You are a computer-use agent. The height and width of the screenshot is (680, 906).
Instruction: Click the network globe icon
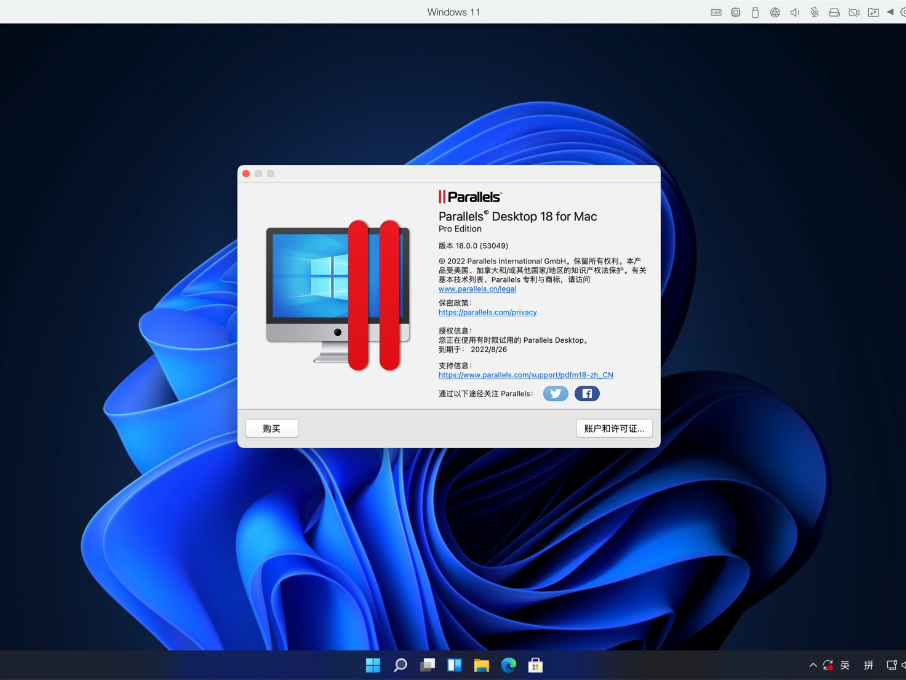coord(774,12)
